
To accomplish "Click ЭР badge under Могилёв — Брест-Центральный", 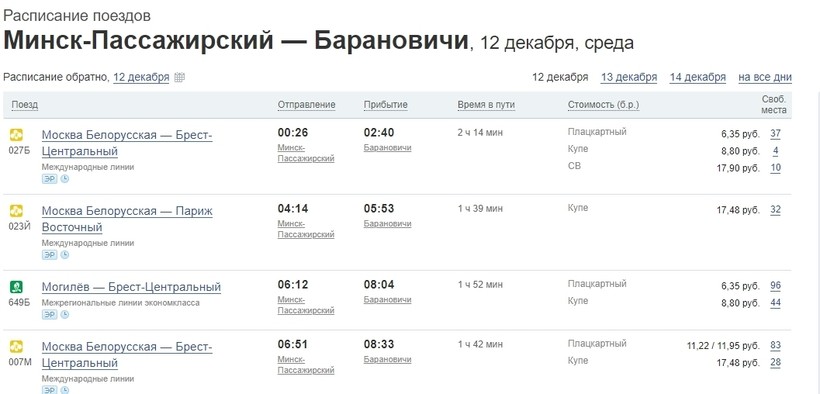I will 50,314.
